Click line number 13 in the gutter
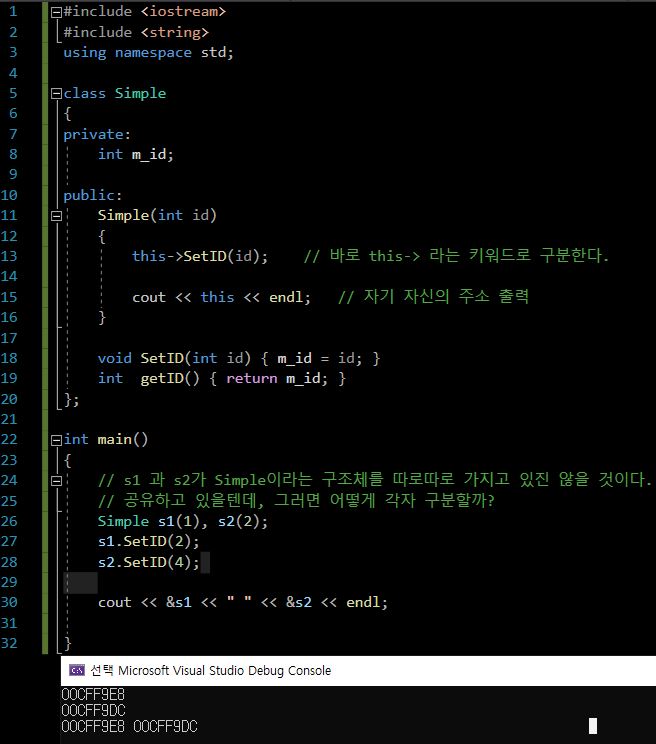Viewport: 656px width, 744px height. [x=9, y=256]
